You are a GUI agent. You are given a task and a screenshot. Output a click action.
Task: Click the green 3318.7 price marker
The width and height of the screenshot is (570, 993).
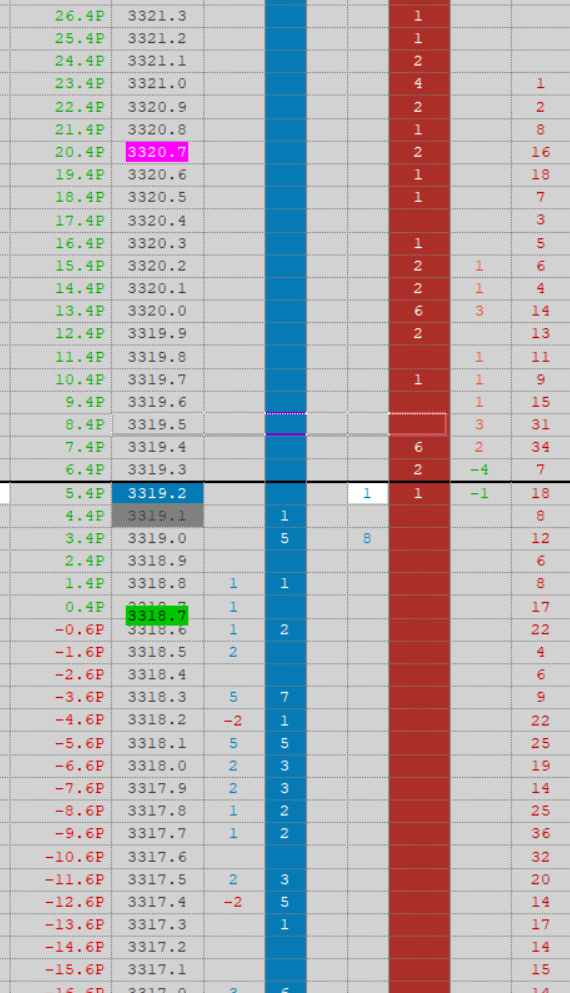tap(157, 616)
